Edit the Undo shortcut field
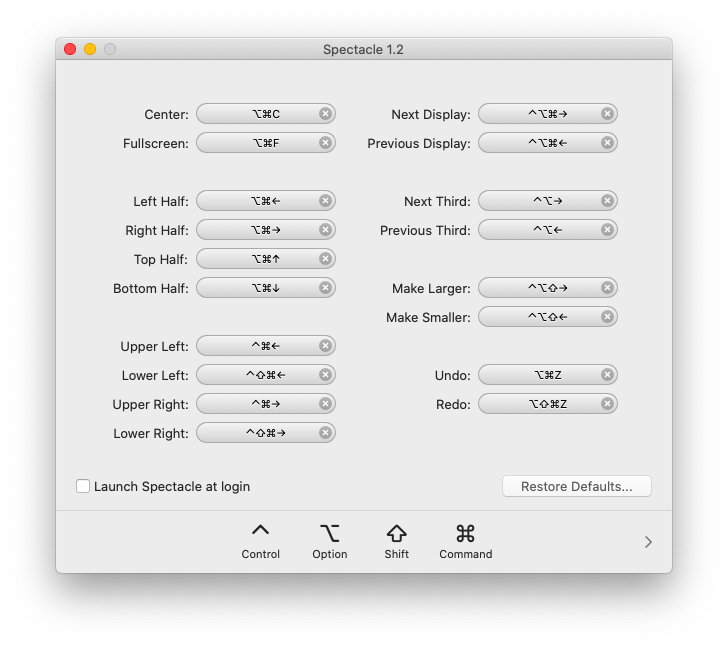Image resolution: width=728 pixels, height=647 pixels. tap(548, 375)
